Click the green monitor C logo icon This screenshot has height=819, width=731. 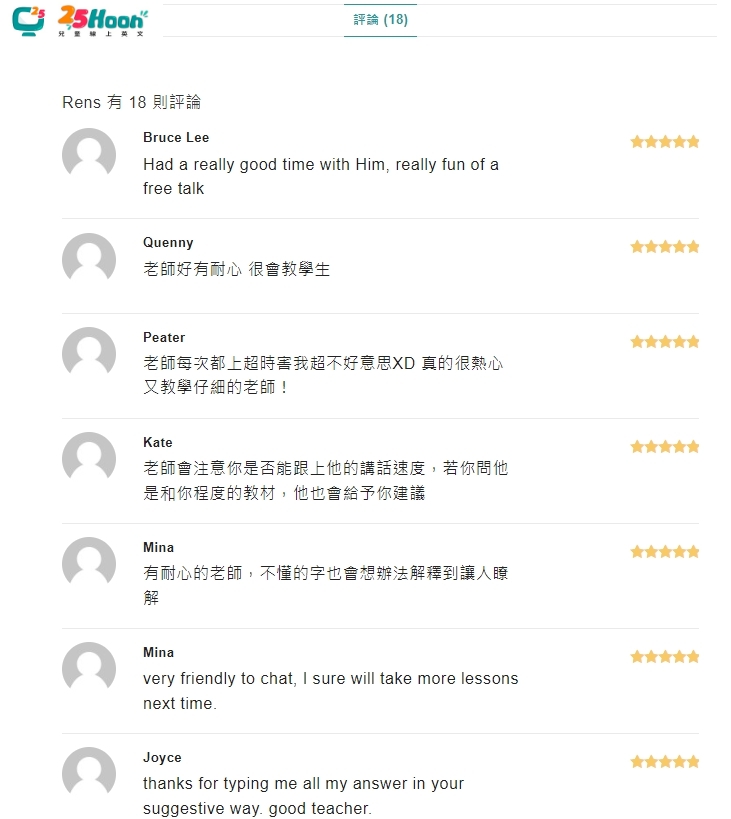point(29,21)
